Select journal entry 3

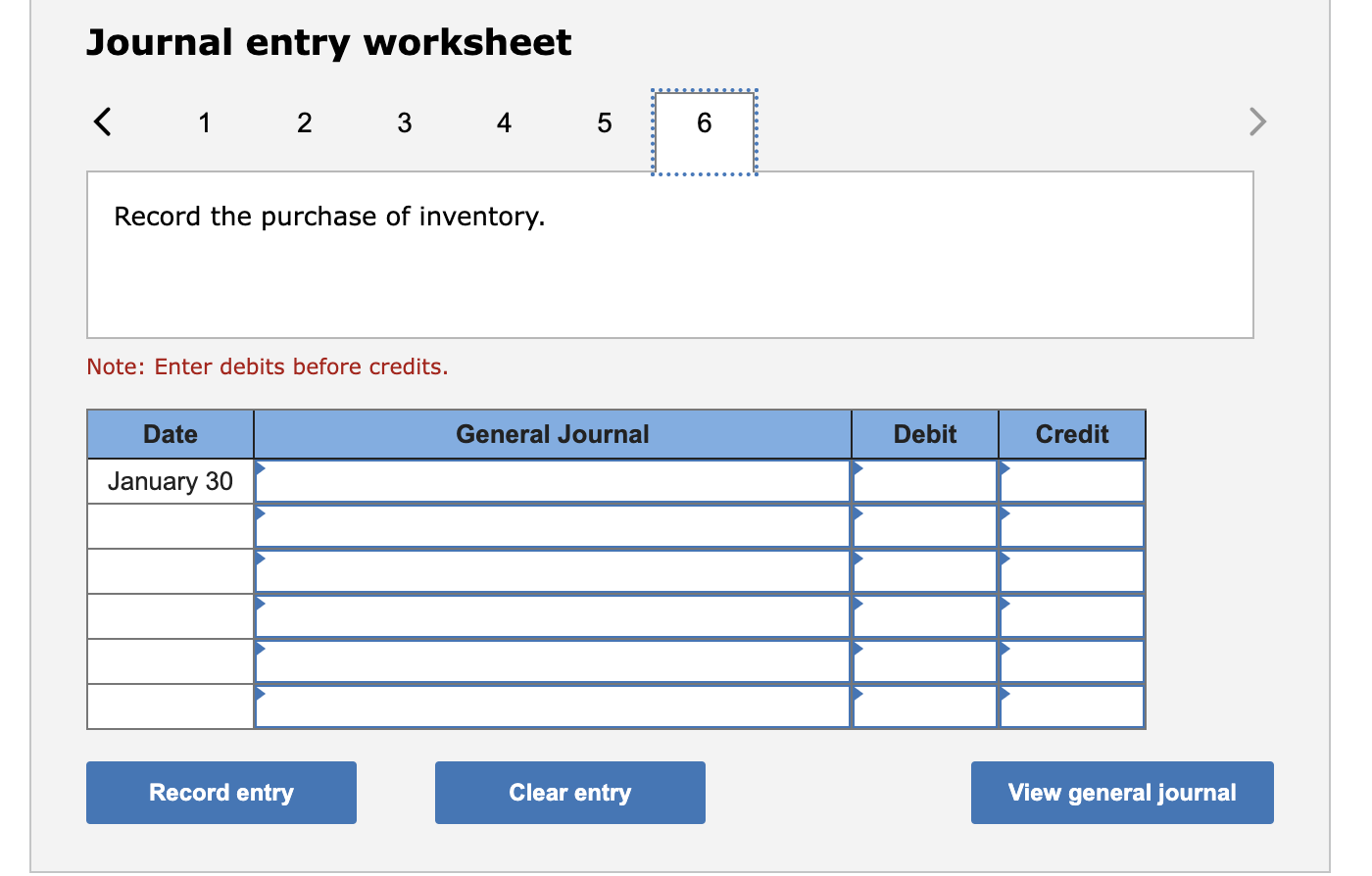tap(404, 122)
